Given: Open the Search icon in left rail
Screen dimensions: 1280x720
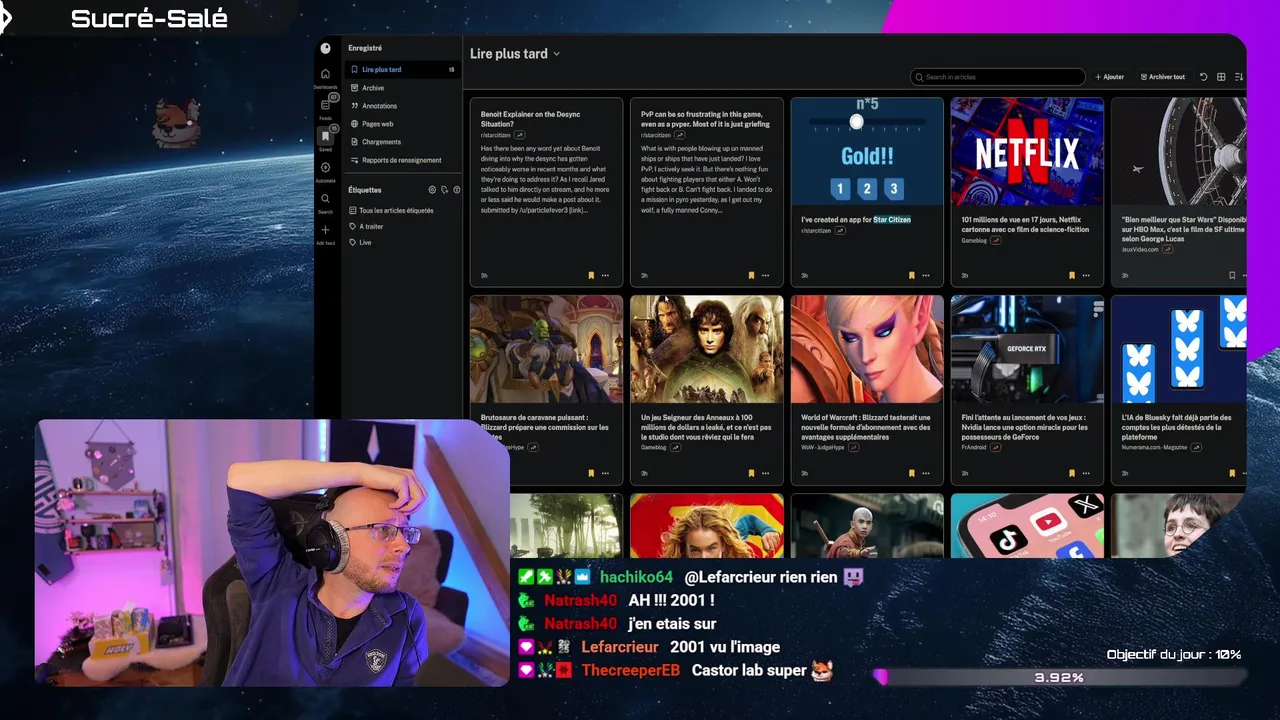Looking at the screenshot, I should coord(325,199).
